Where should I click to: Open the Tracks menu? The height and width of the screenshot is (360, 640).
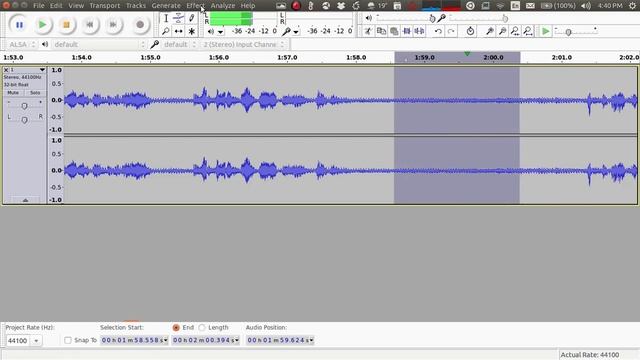tap(136, 6)
